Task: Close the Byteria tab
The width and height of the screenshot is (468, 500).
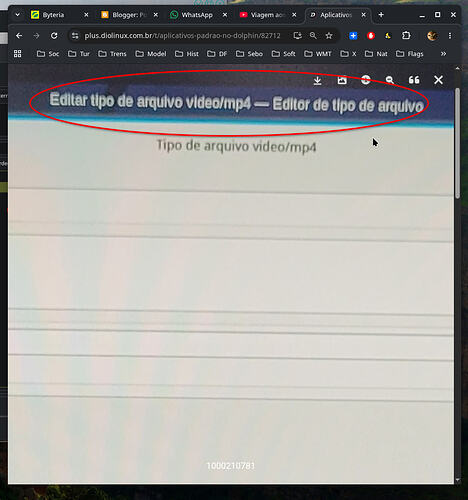Action: 86,15
